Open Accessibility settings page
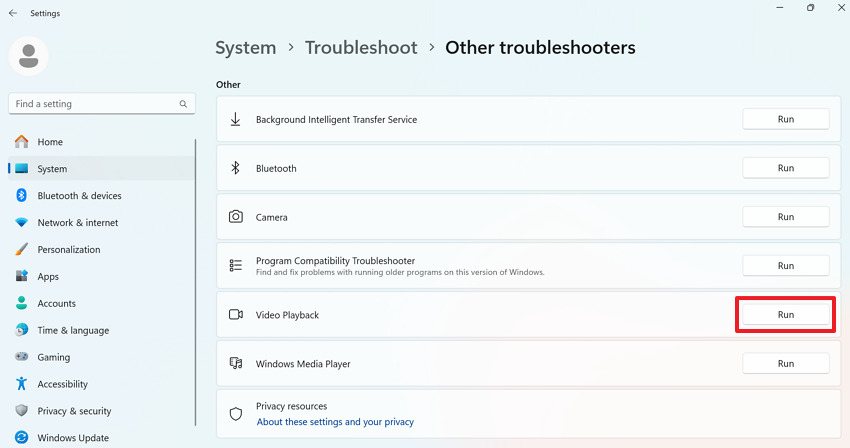850x448 pixels. coord(101,383)
